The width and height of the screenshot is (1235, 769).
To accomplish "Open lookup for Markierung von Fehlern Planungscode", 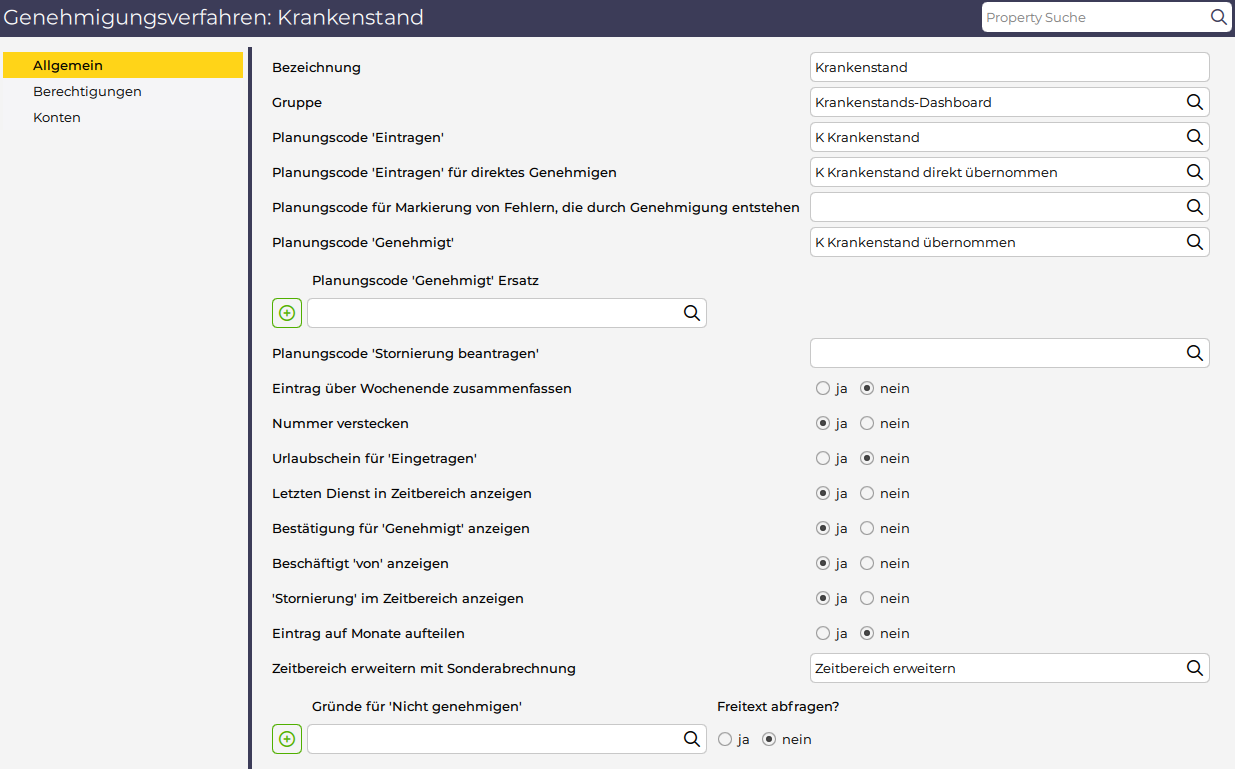I will click(1194, 207).
